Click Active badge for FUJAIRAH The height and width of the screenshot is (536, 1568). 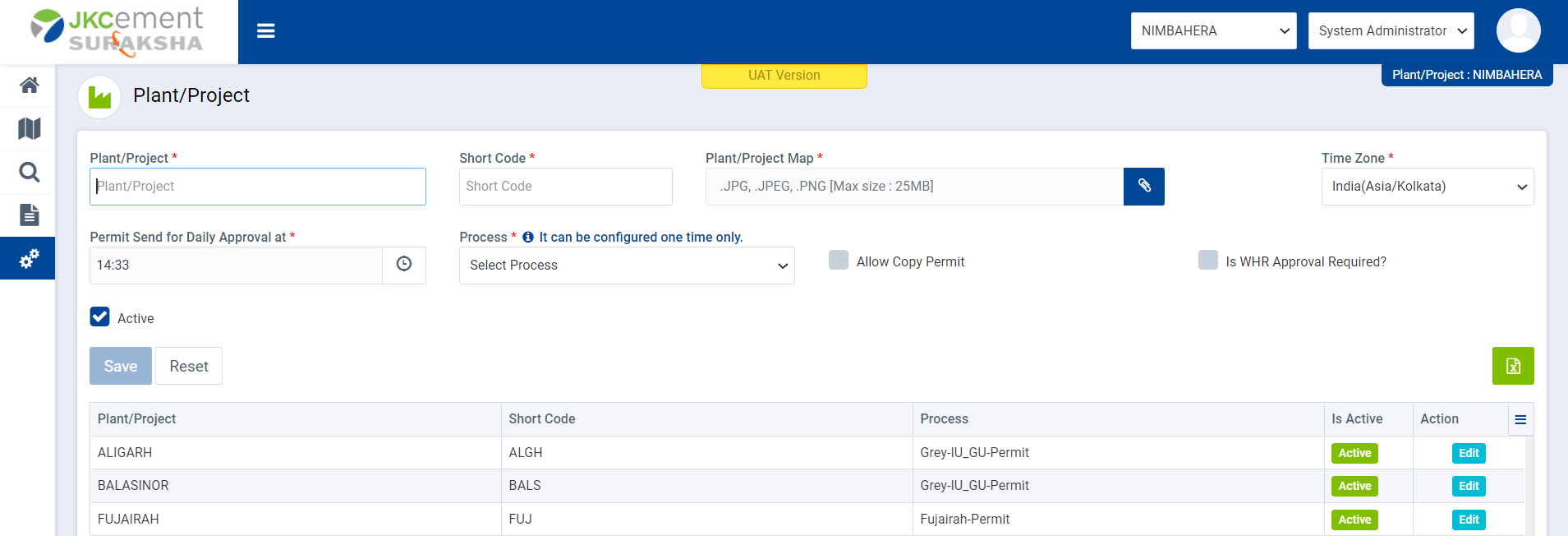[1354, 520]
